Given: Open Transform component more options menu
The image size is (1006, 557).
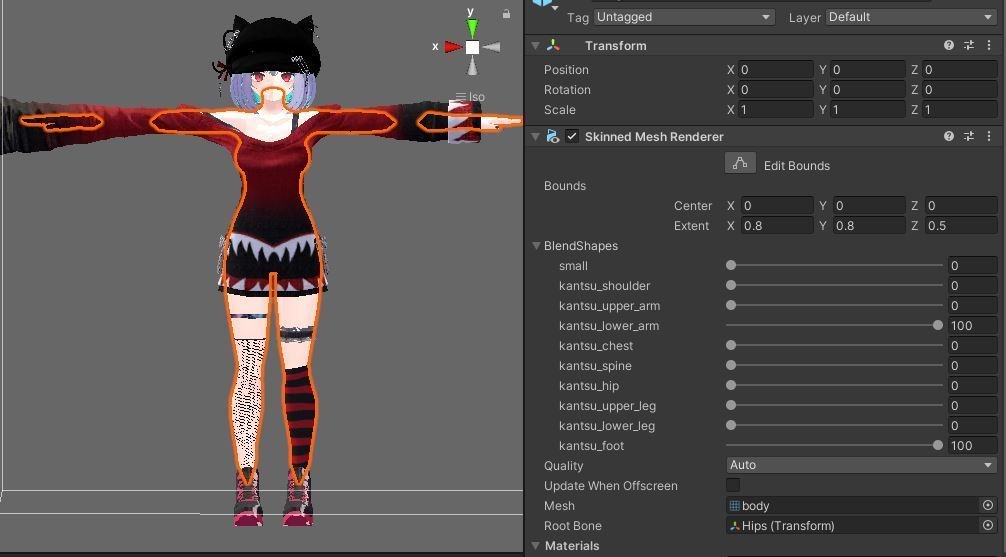Looking at the screenshot, I should 989,45.
